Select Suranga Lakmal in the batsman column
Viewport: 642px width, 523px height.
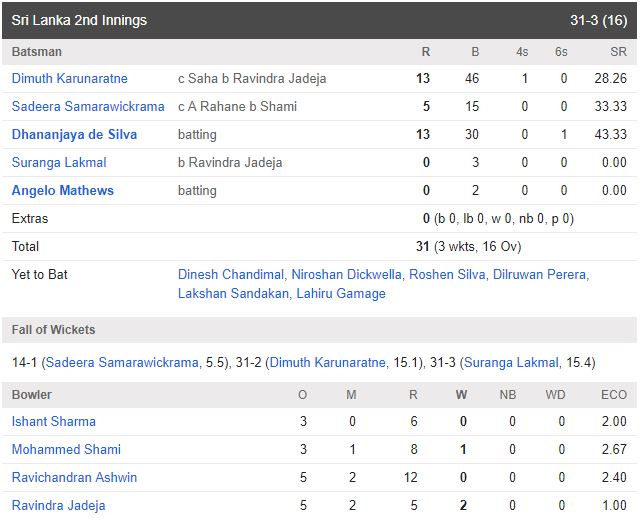click(58, 162)
